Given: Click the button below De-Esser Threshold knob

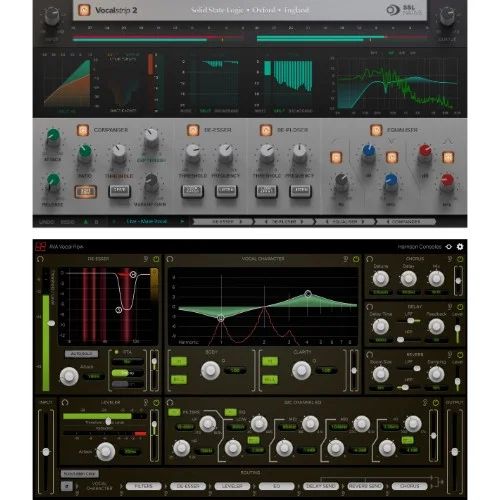Looking at the screenshot, I should coord(192,191).
